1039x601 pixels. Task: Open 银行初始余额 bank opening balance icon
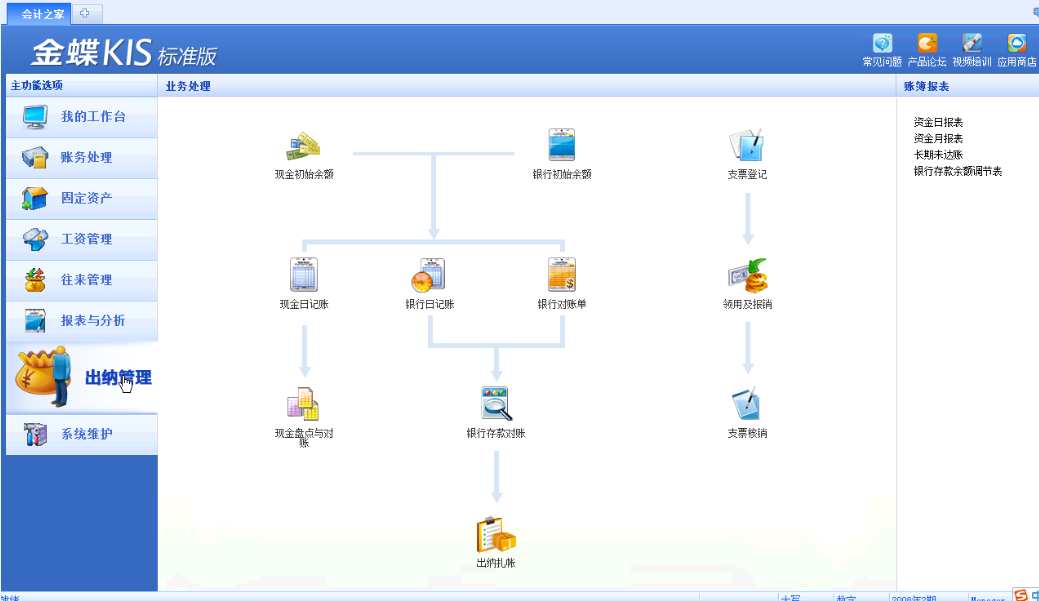point(561,145)
